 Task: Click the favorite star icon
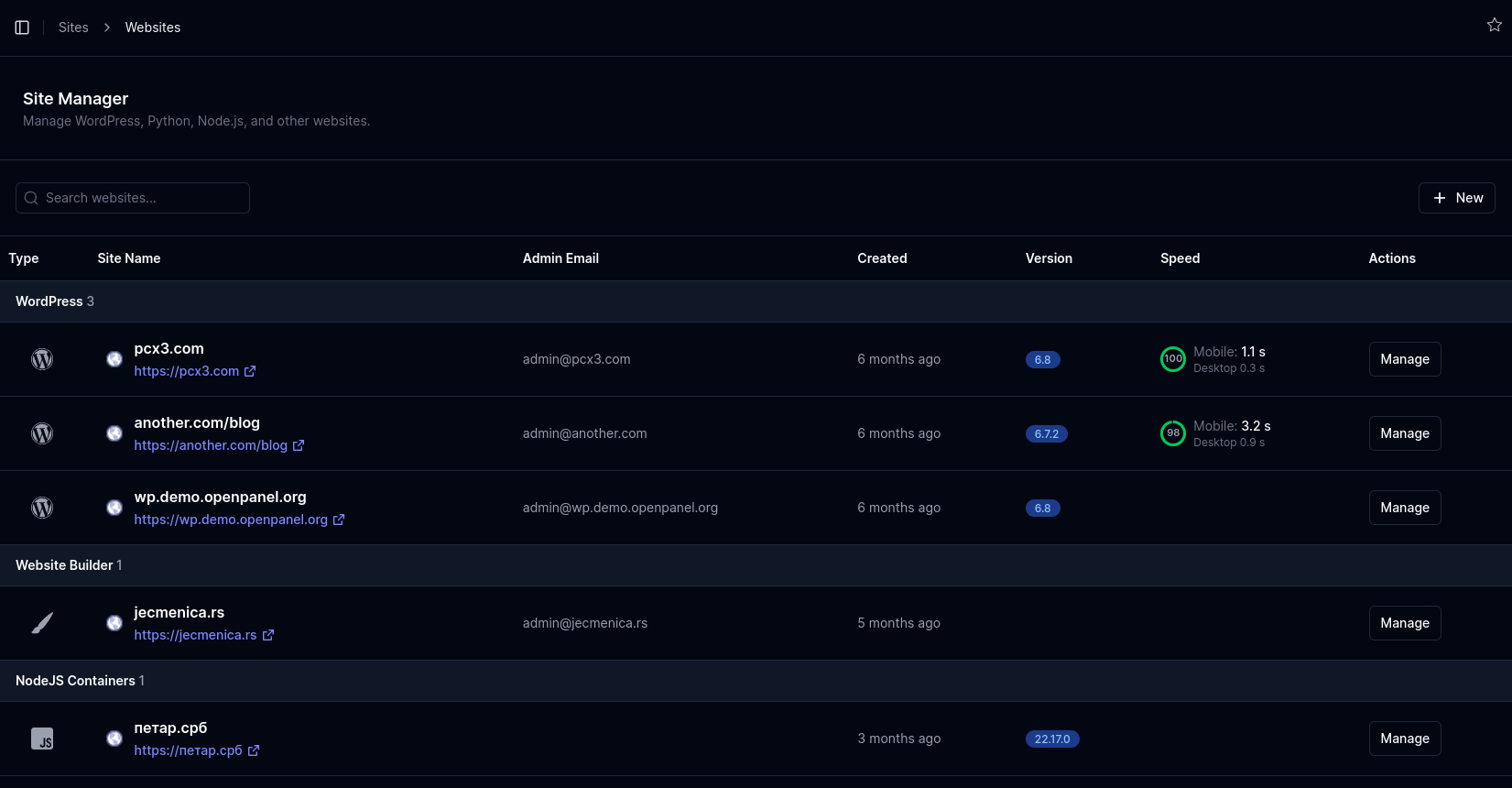click(x=1494, y=25)
